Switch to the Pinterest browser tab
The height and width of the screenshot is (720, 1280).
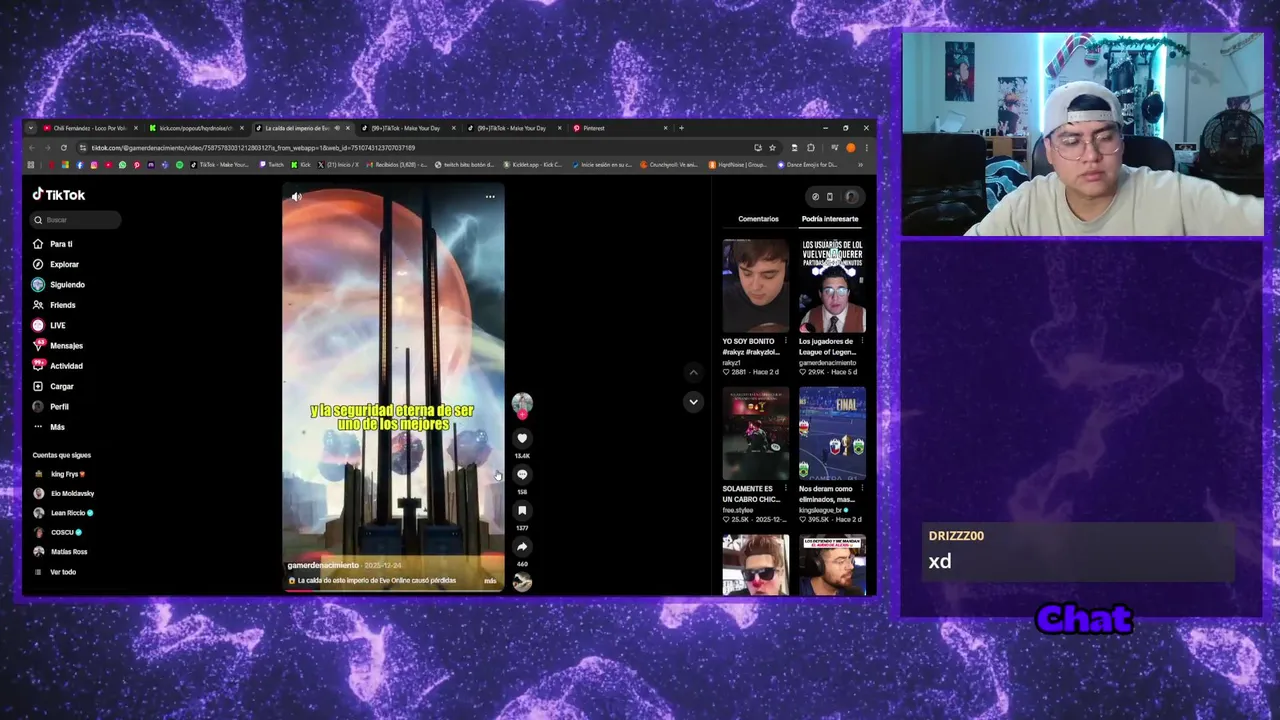click(620, 128)
